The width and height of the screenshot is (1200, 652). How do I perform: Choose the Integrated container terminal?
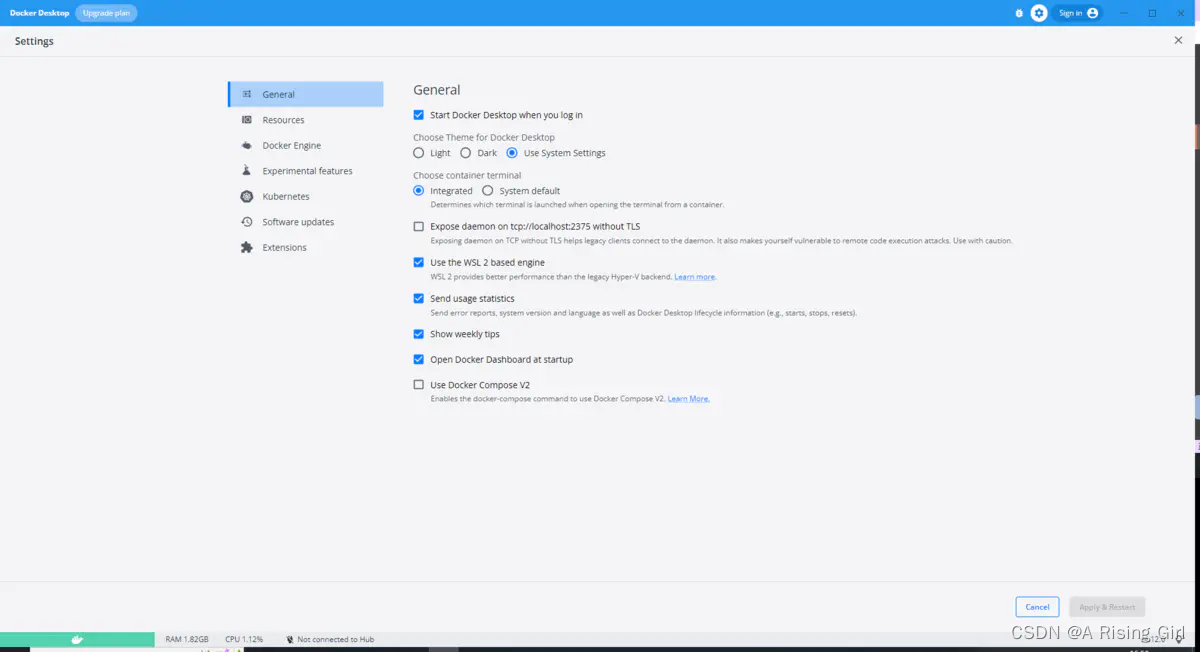click(x=419, y=190)
